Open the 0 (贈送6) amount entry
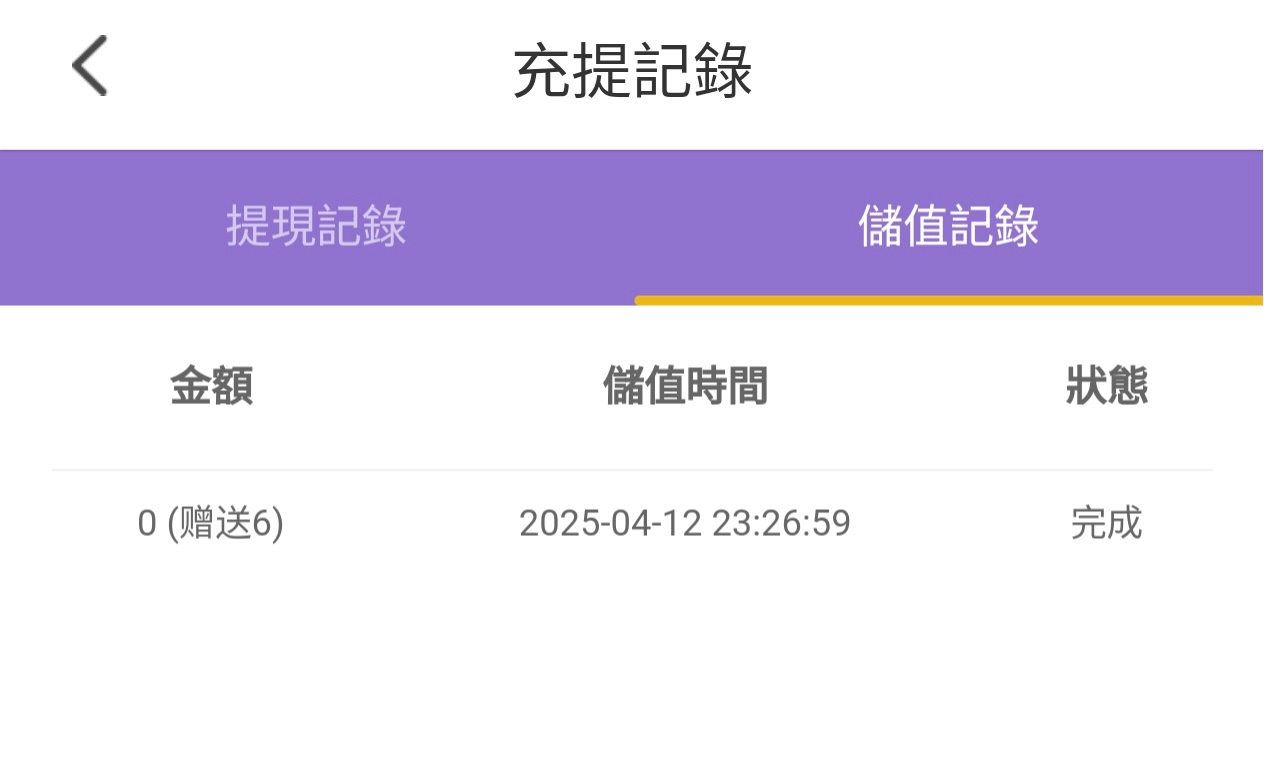This screenshot has height=766, width=1264. click(x=211, y=523)
